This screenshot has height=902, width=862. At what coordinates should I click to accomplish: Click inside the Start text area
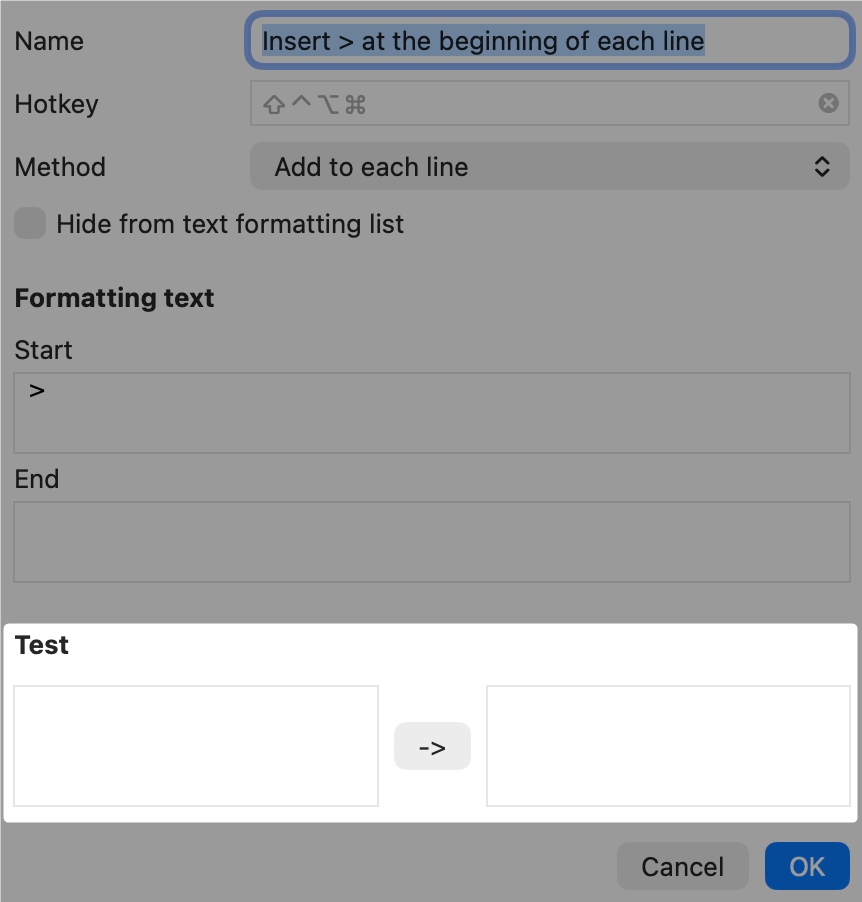point(432,413)
